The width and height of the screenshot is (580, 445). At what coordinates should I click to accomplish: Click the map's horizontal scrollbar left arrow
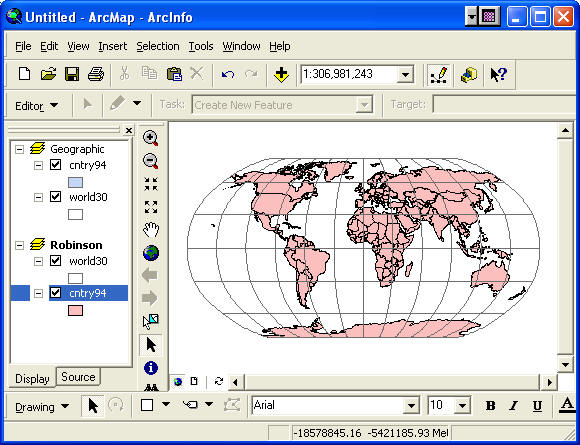(x=235, y=382)
